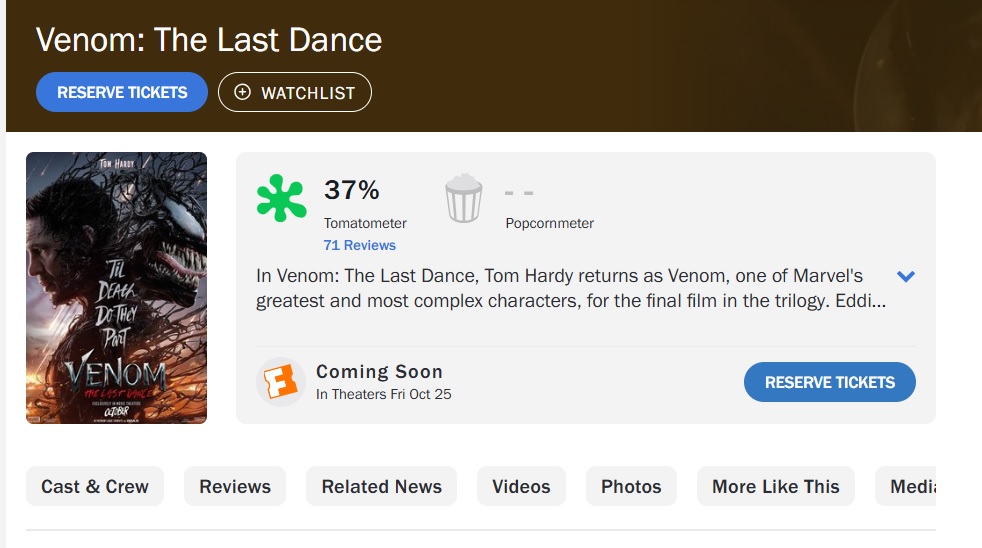982x548 pixels.
Task: Click the plus icon in Watchlist button
Action: [242, 92]
